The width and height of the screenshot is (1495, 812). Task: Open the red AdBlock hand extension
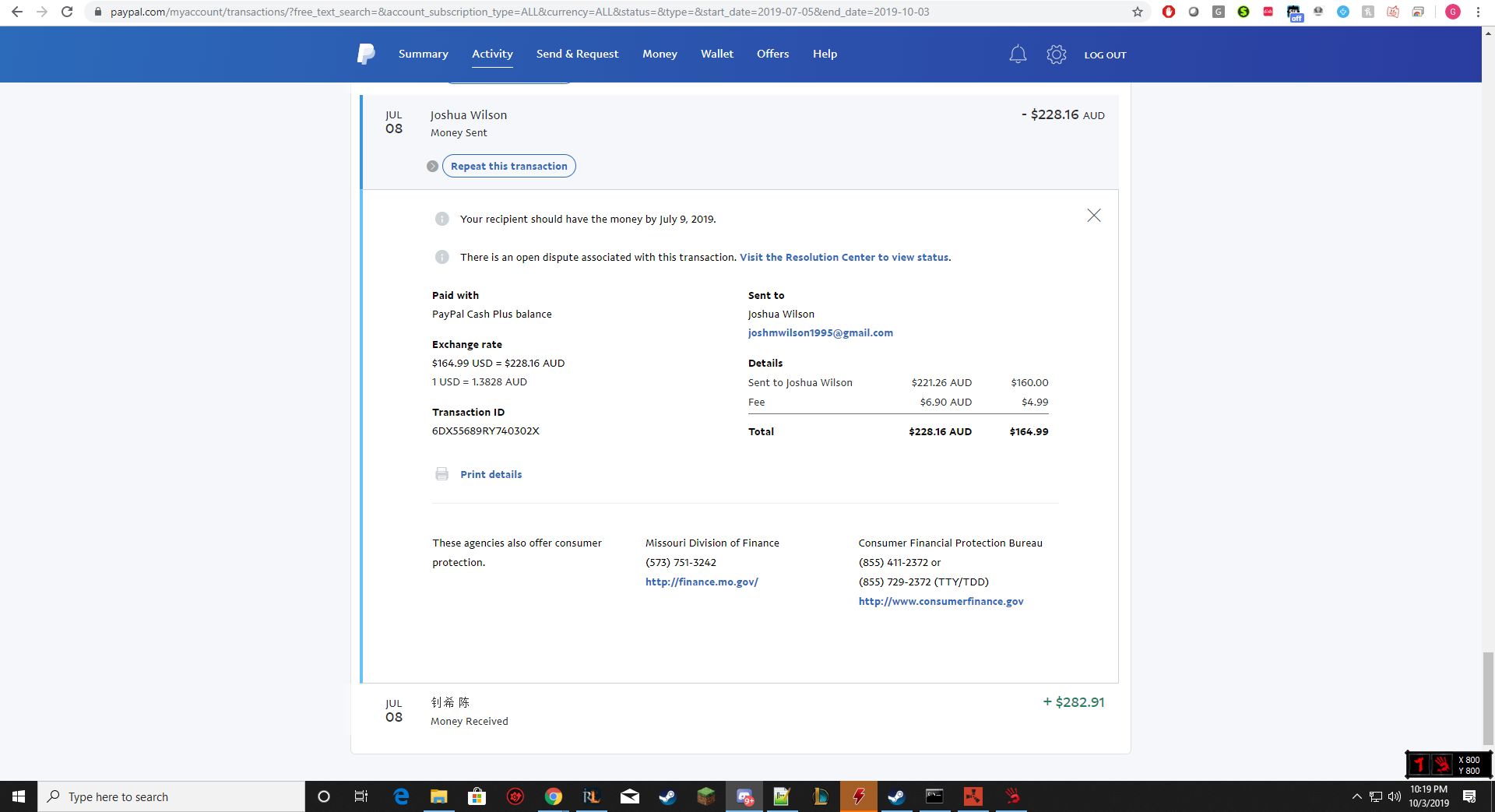tap(1169, 12)
